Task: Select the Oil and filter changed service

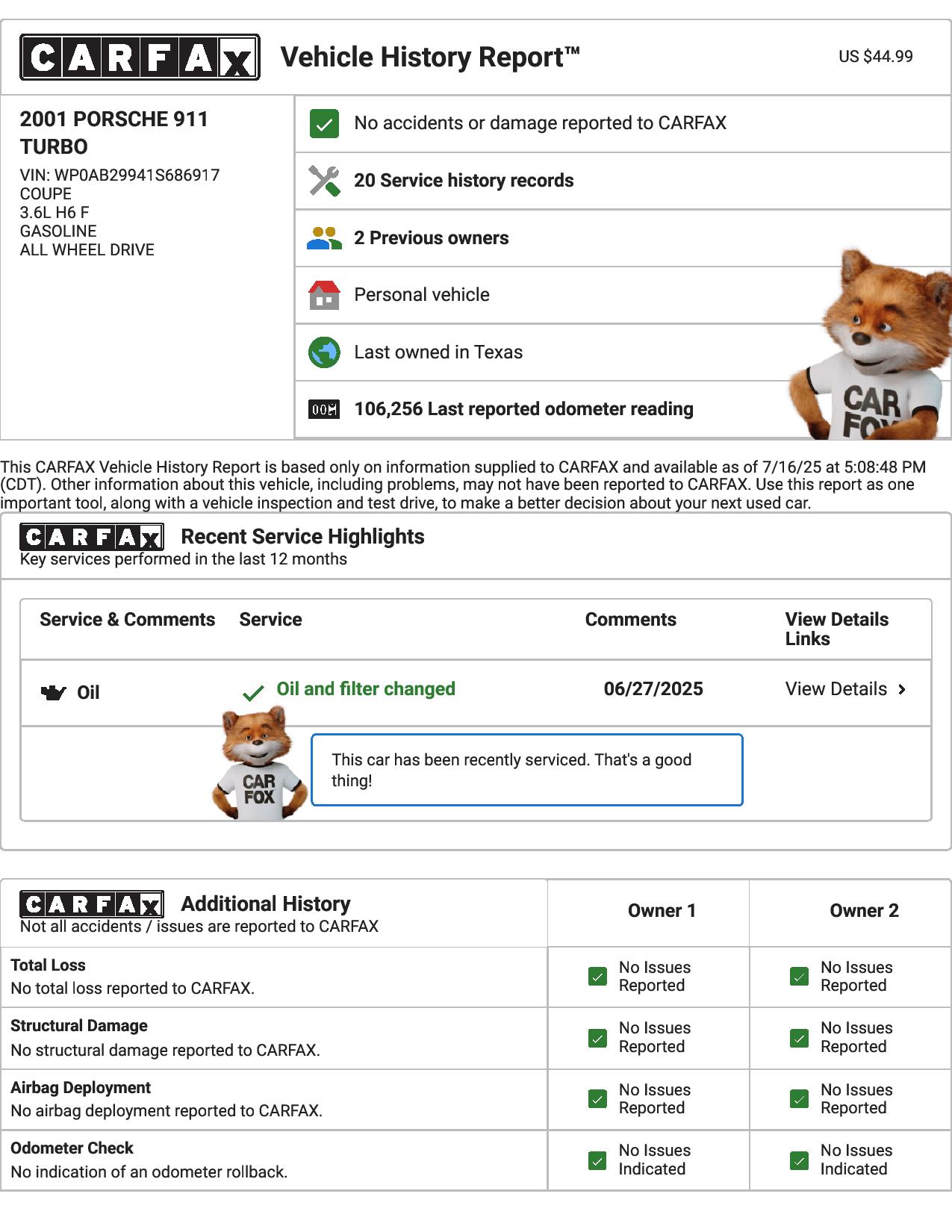Action: pos(366,689)
